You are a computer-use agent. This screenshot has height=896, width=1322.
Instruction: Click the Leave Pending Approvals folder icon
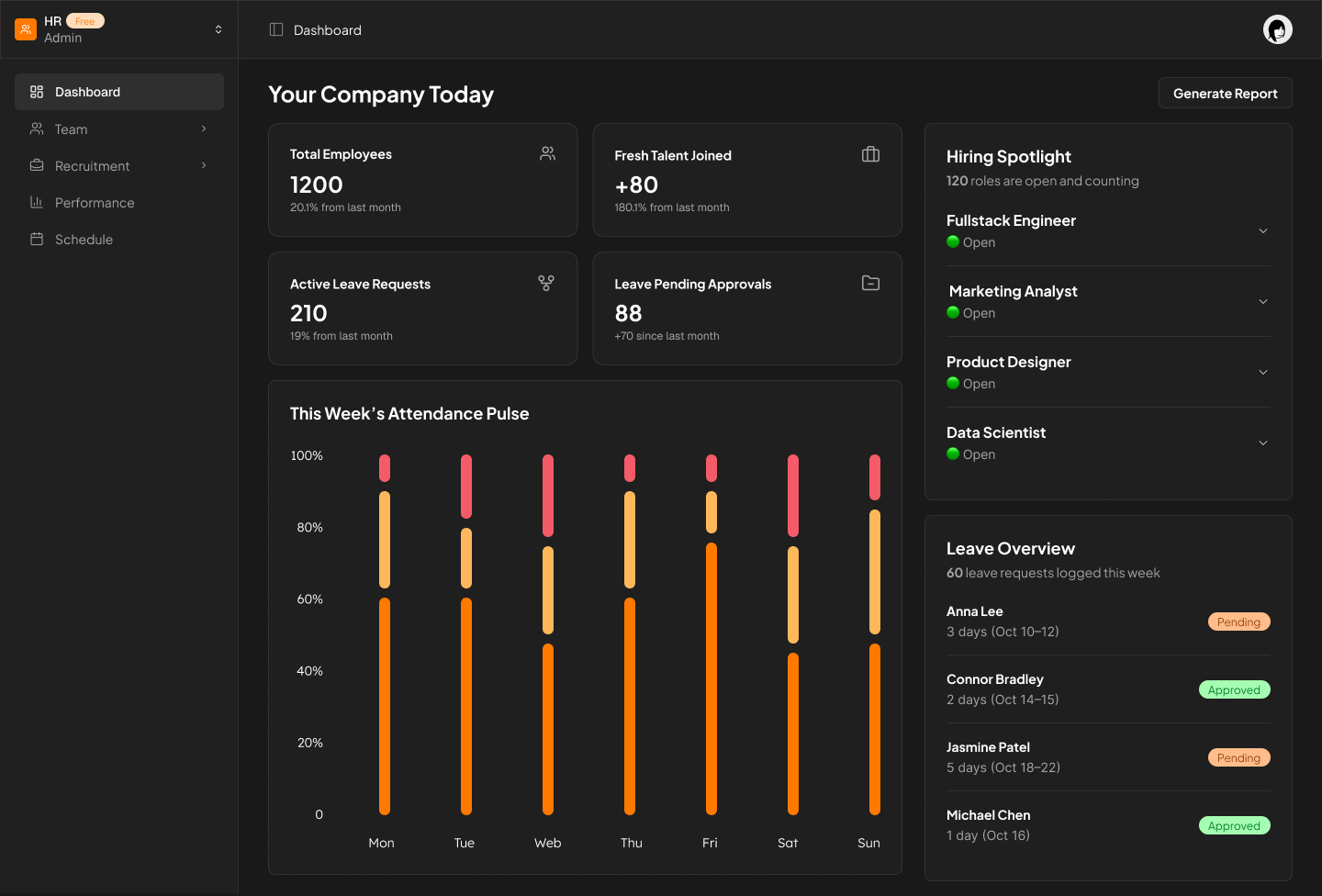870,283
